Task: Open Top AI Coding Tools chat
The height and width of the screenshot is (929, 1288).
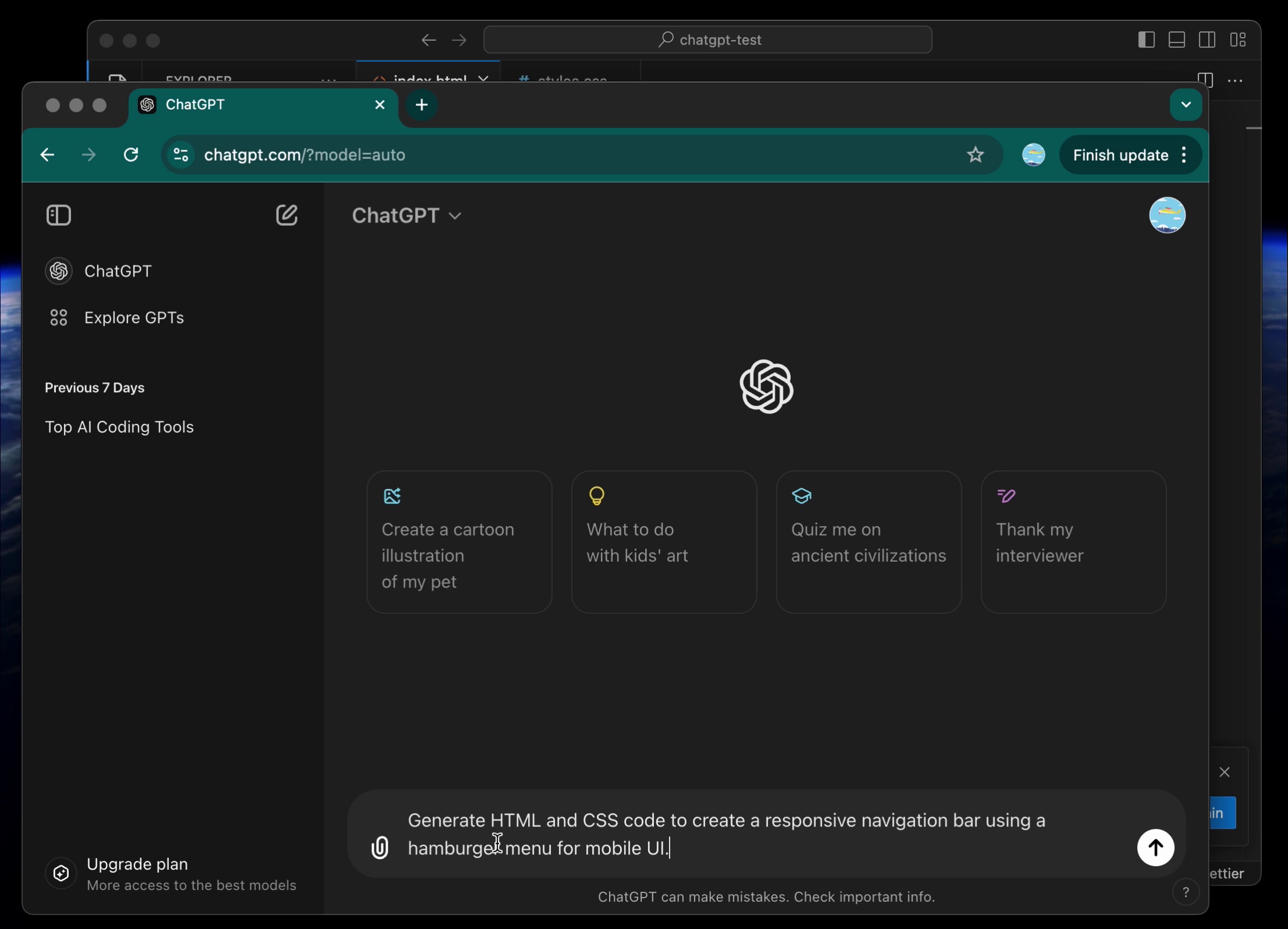Action: [119, 427]
